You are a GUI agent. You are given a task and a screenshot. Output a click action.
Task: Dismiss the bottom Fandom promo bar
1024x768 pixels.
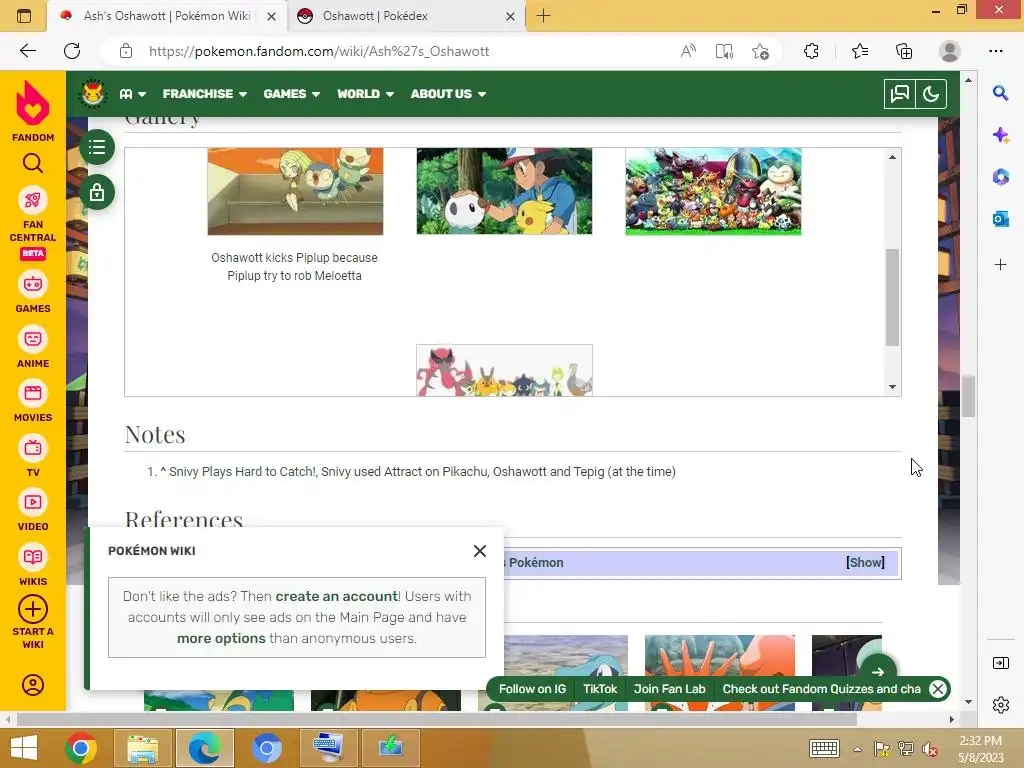938,689
